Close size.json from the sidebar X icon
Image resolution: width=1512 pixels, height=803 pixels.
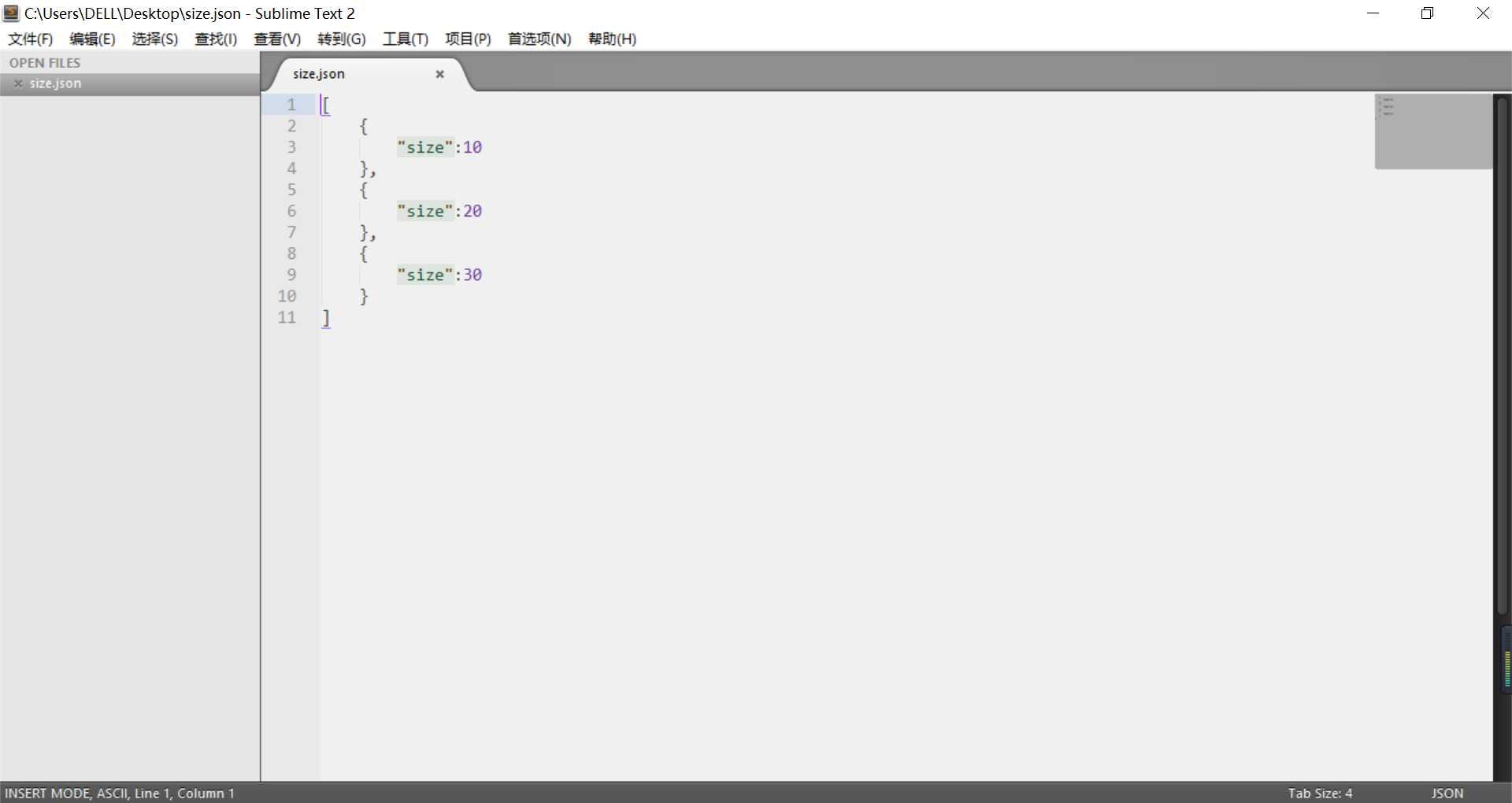point(18,83)
